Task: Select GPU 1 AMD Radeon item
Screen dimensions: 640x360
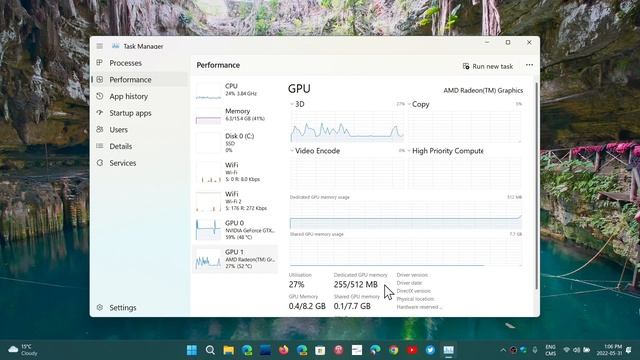Action: 235,259
